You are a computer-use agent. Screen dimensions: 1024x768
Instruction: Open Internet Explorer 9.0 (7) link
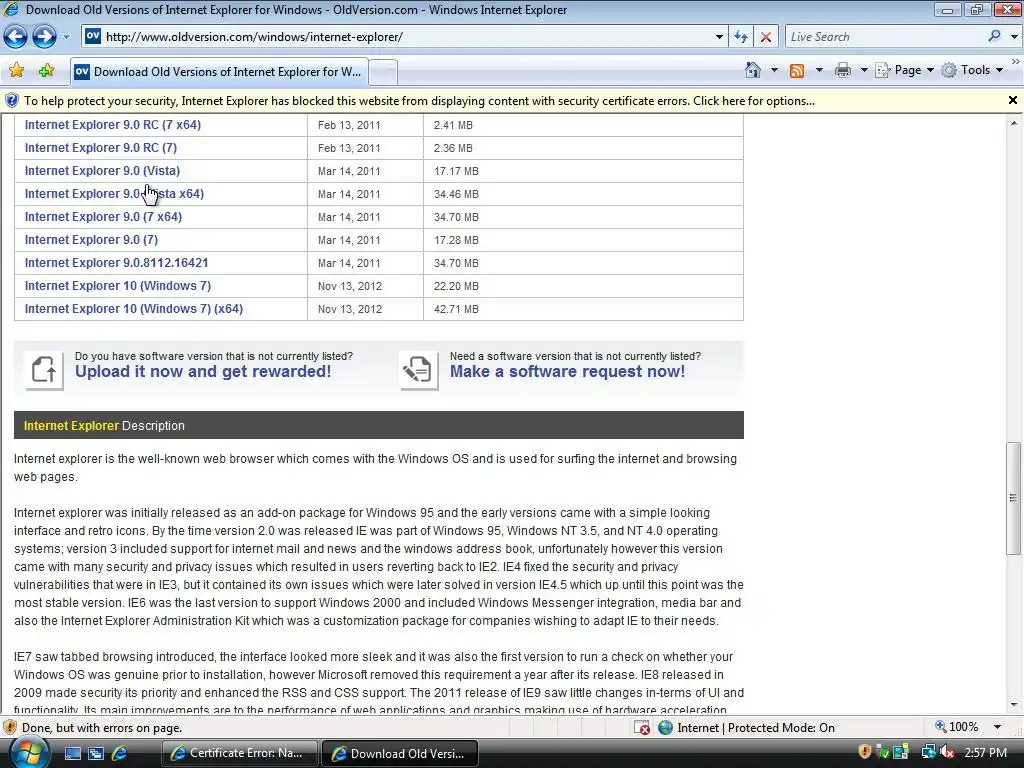pyautogui.click(x=91, y=240)
